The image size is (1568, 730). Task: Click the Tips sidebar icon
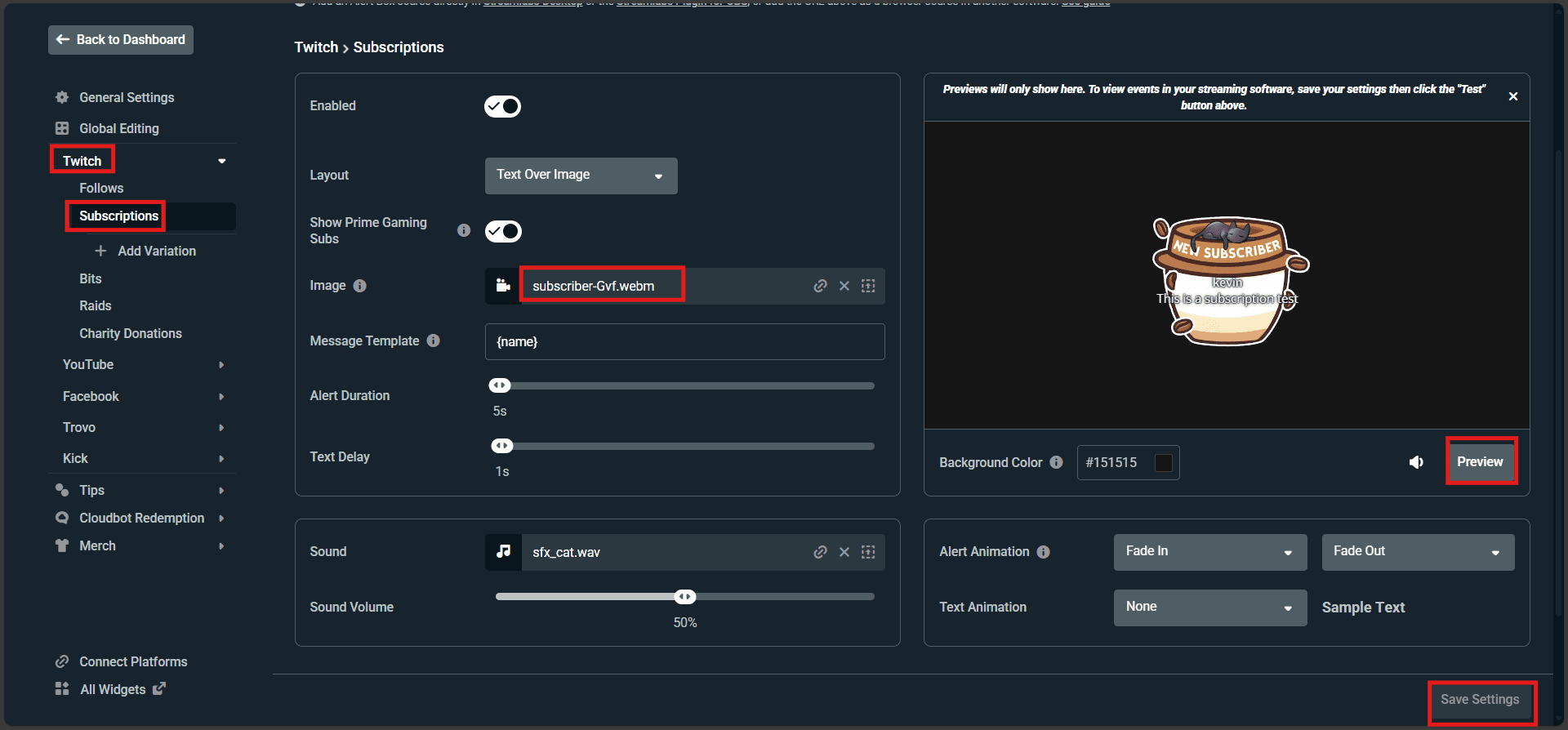[62, 490]
